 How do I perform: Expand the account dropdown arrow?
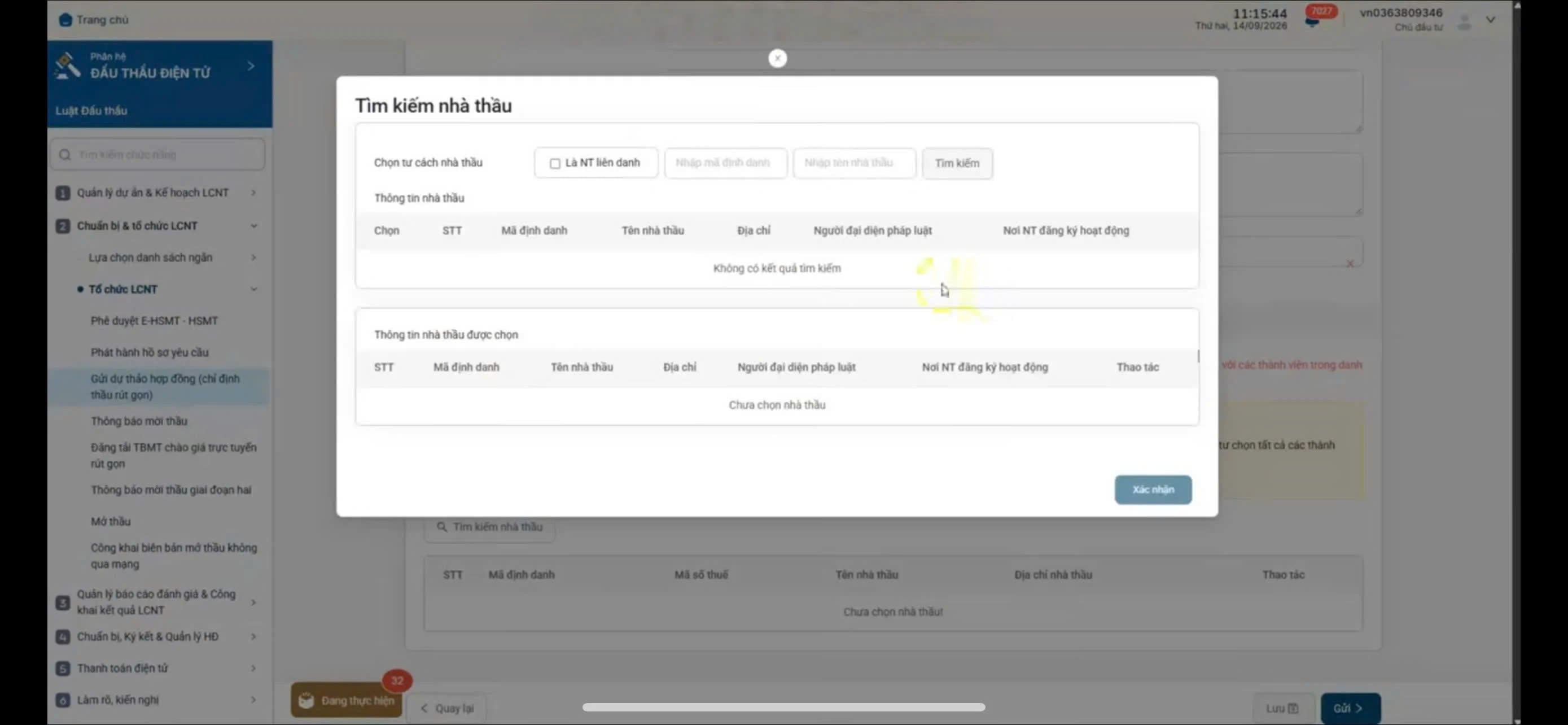[1490, 20]
